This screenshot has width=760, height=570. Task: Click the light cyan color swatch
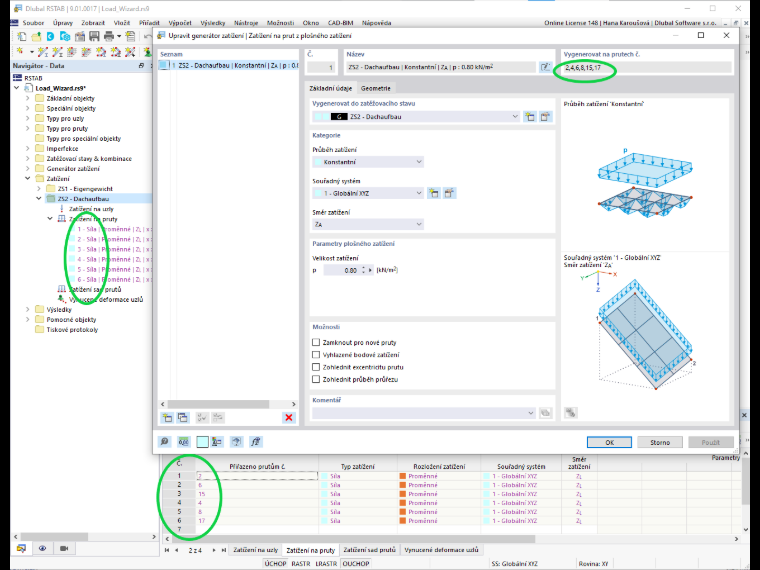[x=202, y=442]
